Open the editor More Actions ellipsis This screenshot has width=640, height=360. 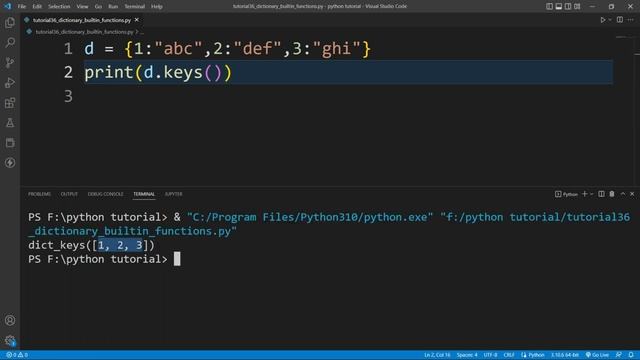pyautogui.click(x=631, y=20)
